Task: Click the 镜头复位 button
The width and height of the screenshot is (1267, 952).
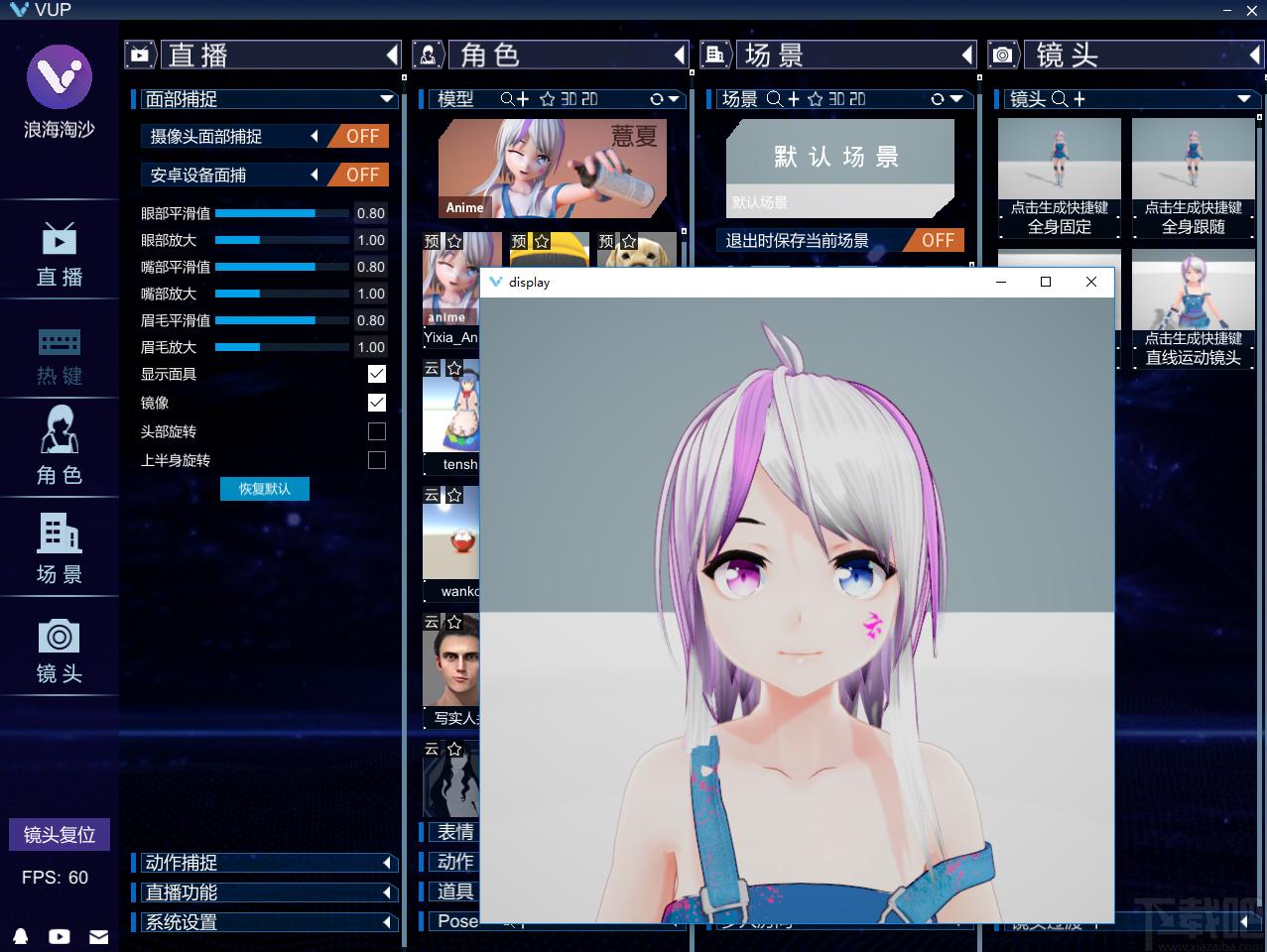Action: click(x=60, y=835)
